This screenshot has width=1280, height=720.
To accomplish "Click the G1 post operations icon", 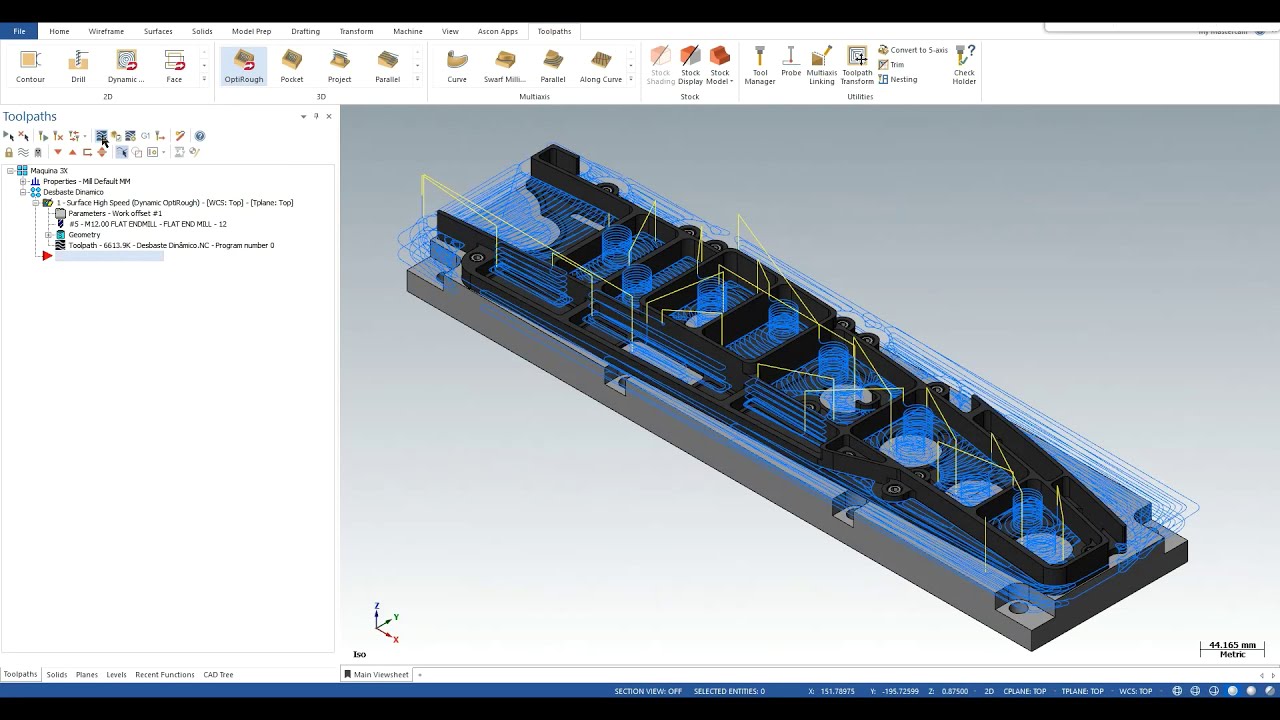I will [145, 136].
